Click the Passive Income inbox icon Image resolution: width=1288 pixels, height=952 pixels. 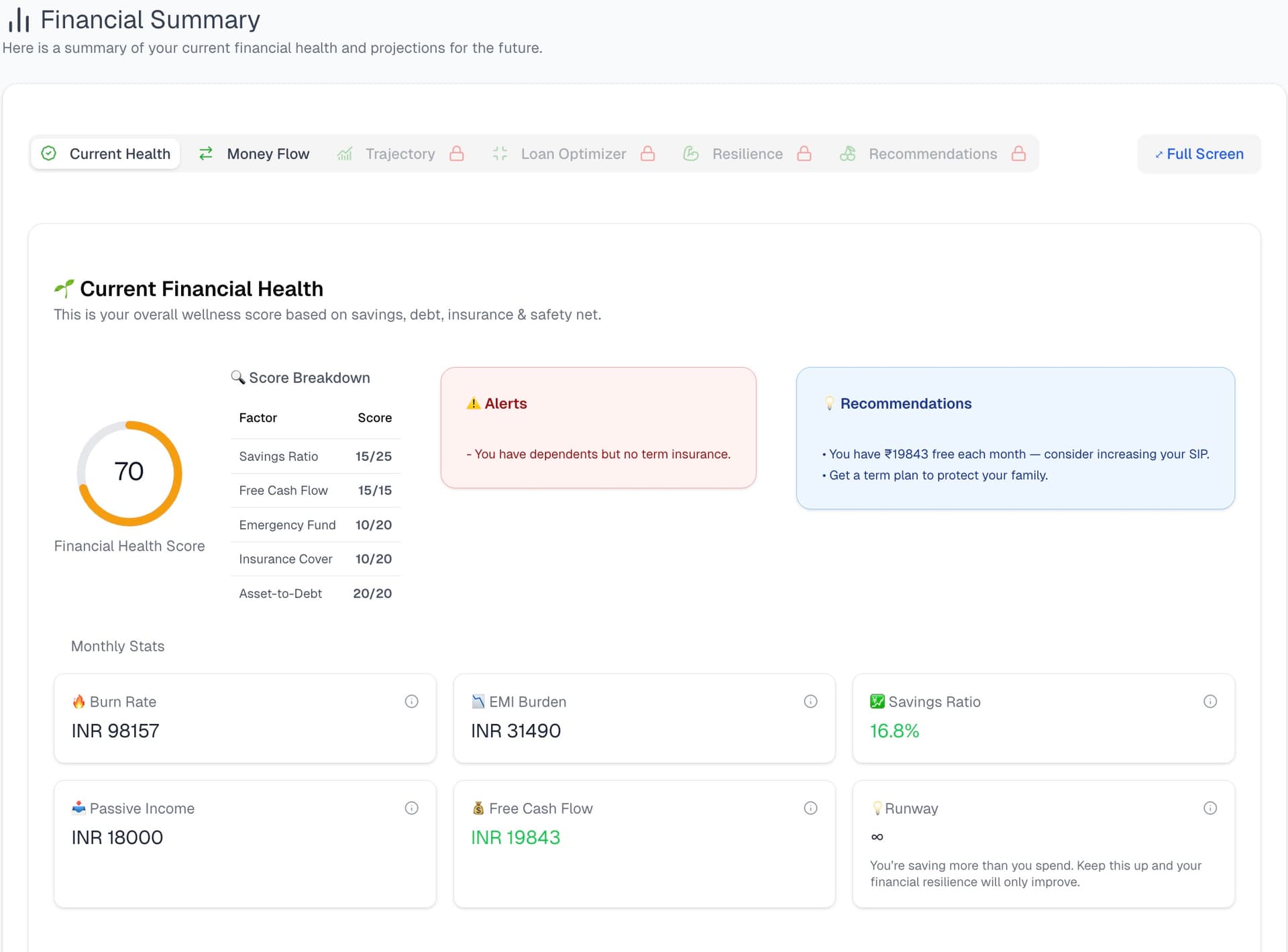pyautogui.click(x=78, y=808)
